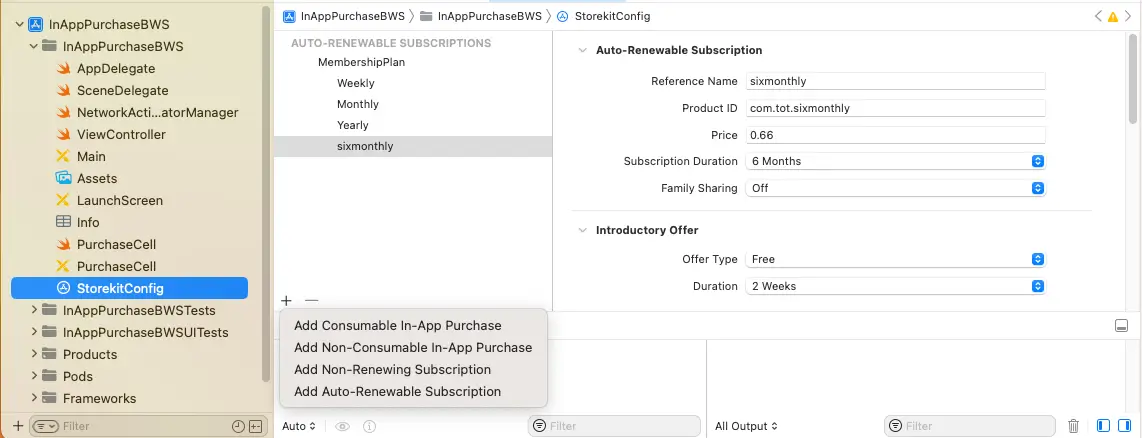Open PurchaseCell Swift file

(x=116, y=243)
